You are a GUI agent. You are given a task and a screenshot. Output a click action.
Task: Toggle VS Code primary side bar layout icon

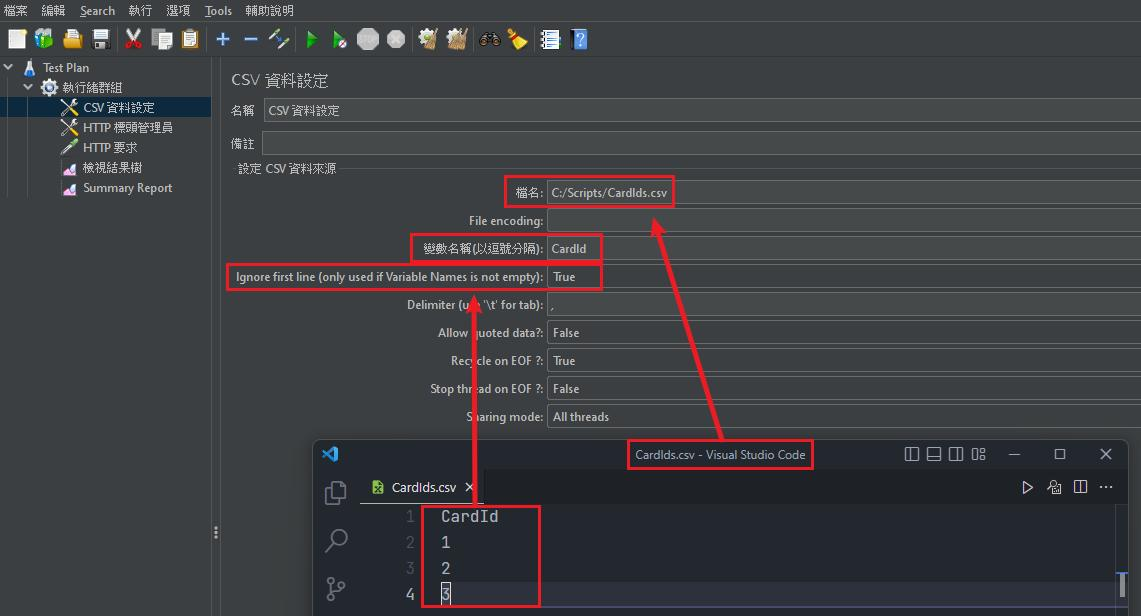tap(912, 454)
